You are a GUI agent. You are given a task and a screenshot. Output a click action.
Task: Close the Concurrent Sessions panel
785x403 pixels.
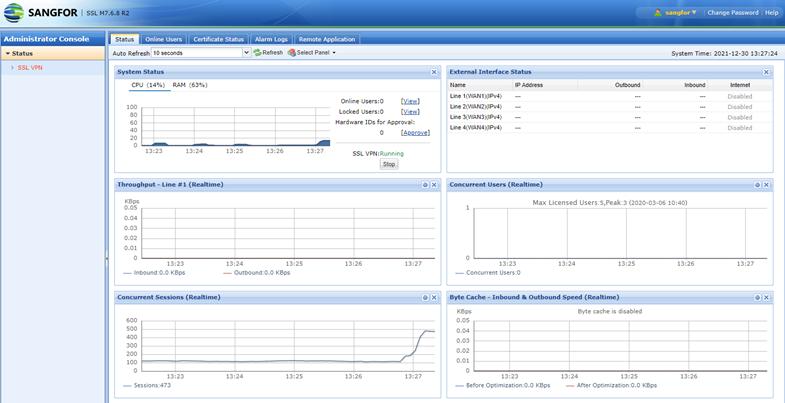(434, 297)
